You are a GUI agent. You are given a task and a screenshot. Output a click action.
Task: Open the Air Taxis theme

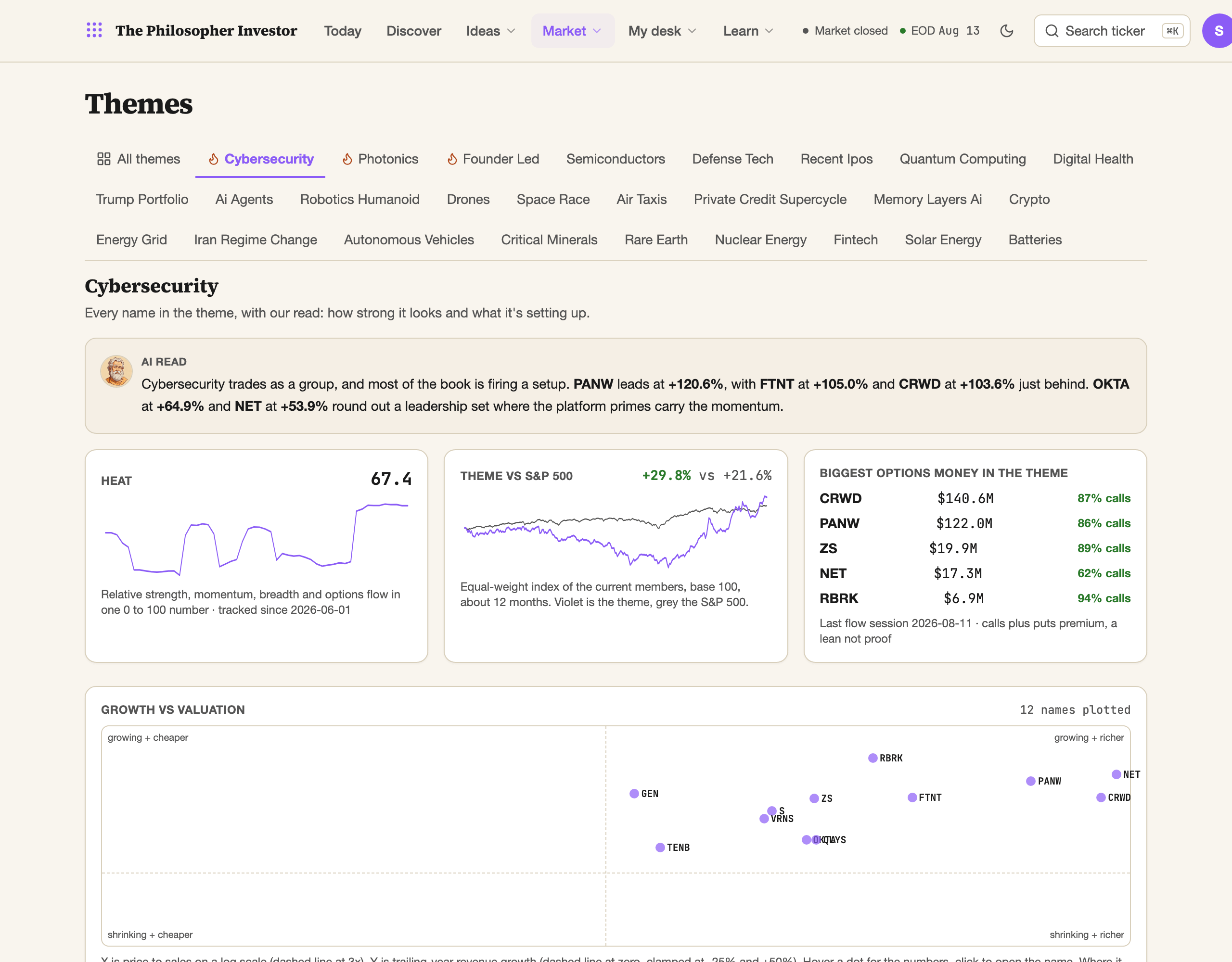[642, 199]
